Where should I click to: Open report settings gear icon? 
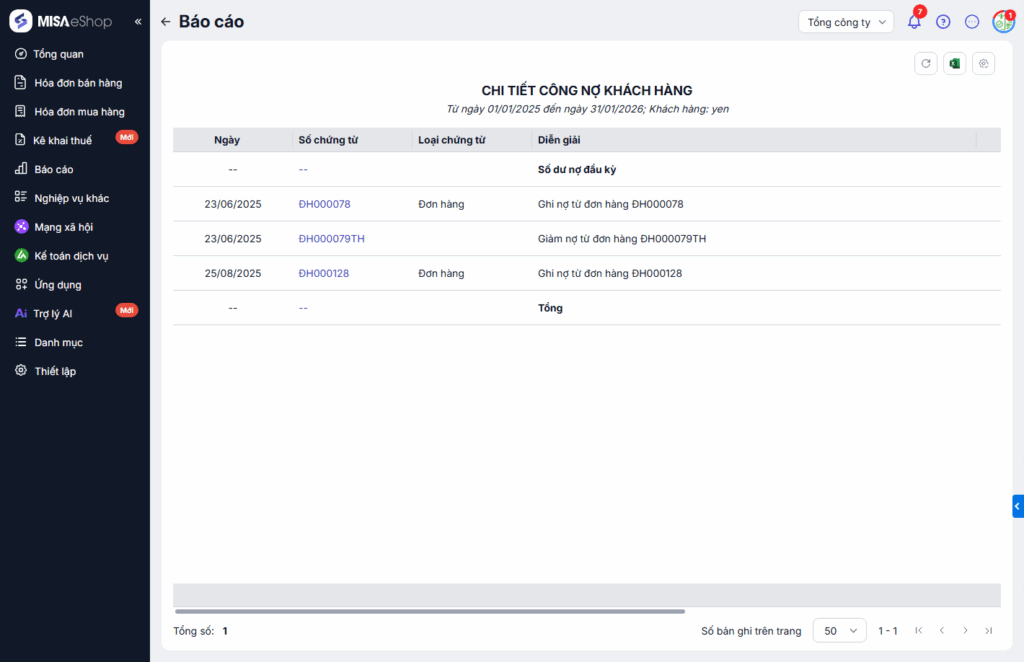(x=984, y=64)
